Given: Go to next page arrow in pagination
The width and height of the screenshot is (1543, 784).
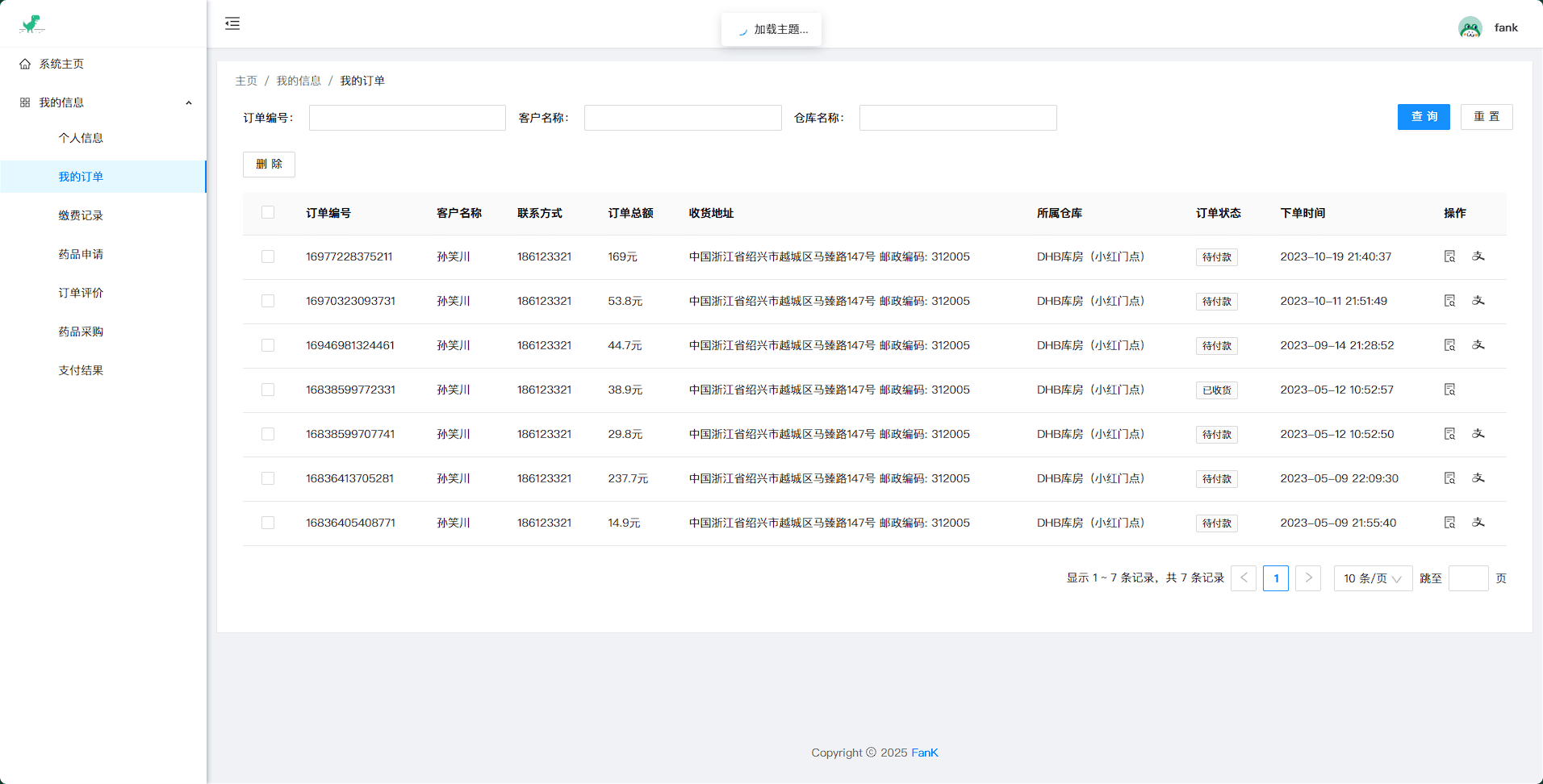Looking at the screenshot, I should pyautogui.click(x=1307, y=578).
